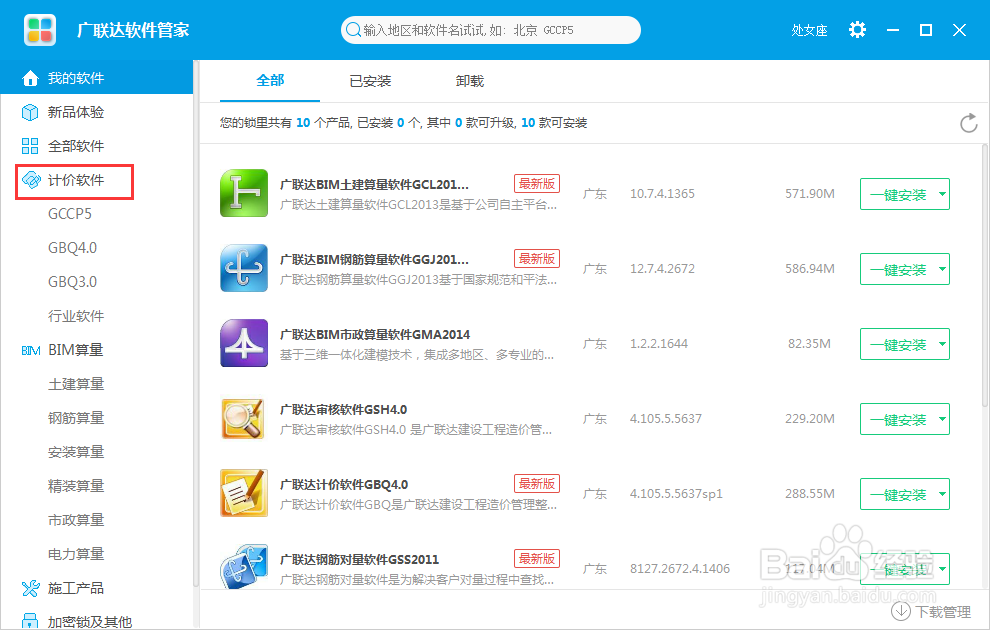
Task: Select 安装算量 in sidebar
Action: 76,453
